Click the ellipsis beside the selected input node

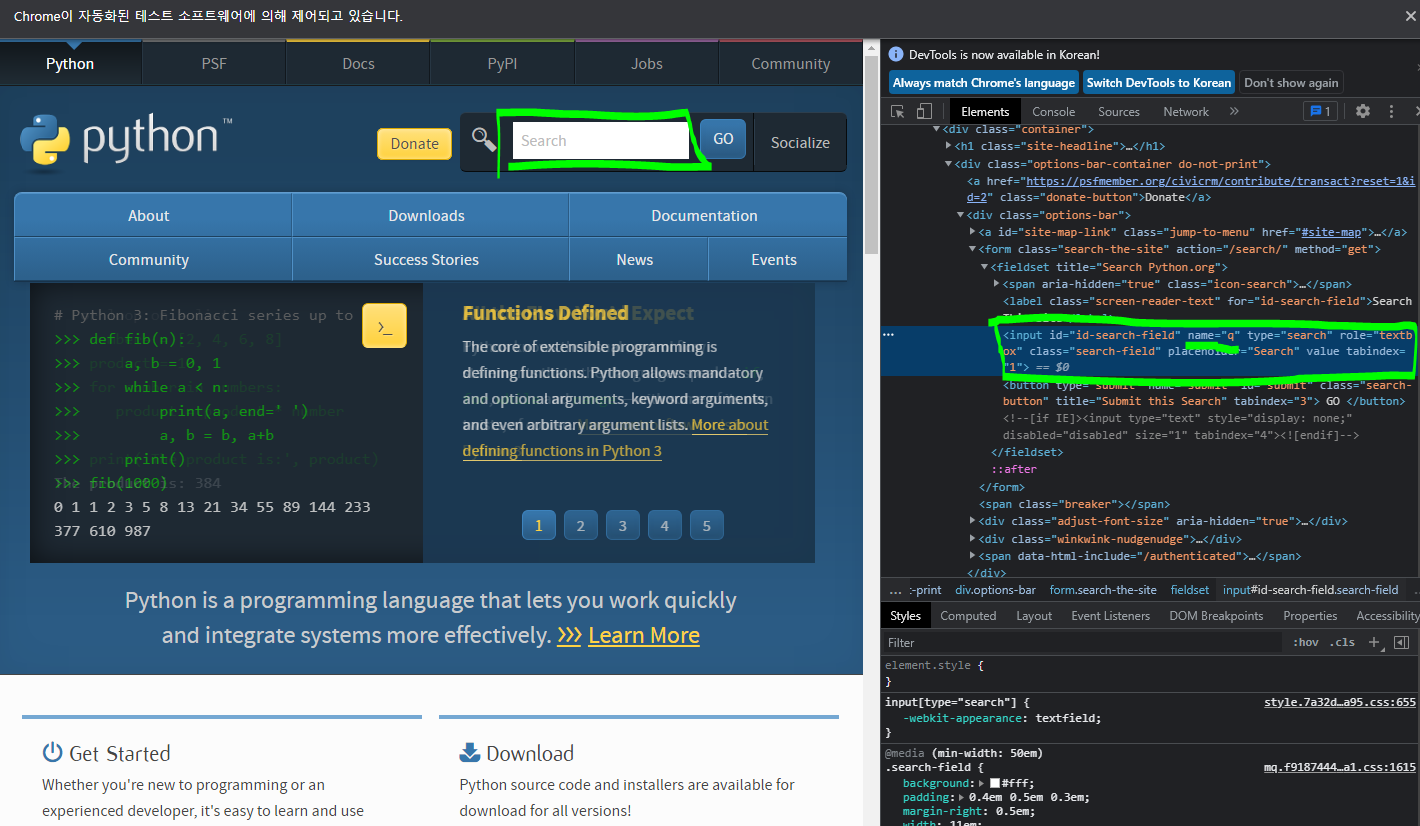(x=888, y=335)
